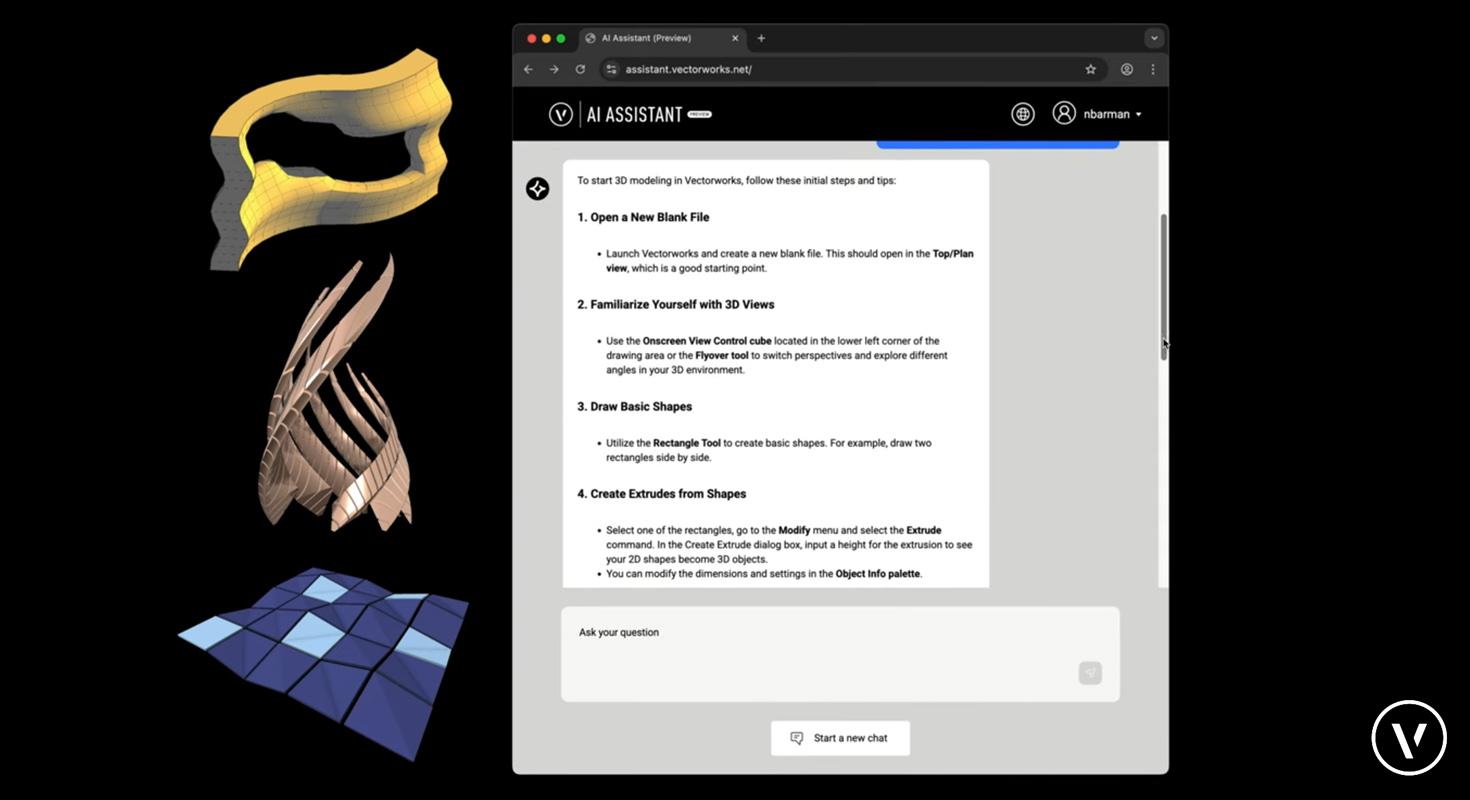Image resolution: width=1470 pixels, height=800 pixels.
Task: Click the browser forward arrow
Action: pos(554,70)
